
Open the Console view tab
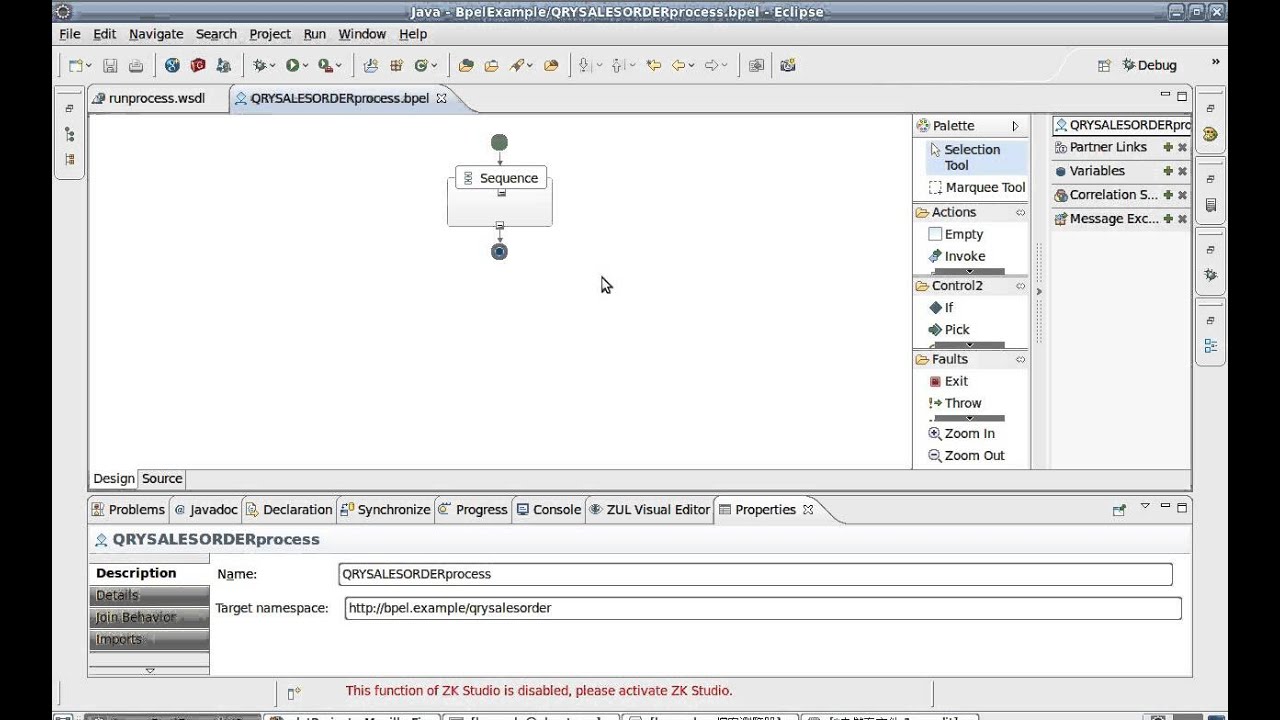[548, 510]
